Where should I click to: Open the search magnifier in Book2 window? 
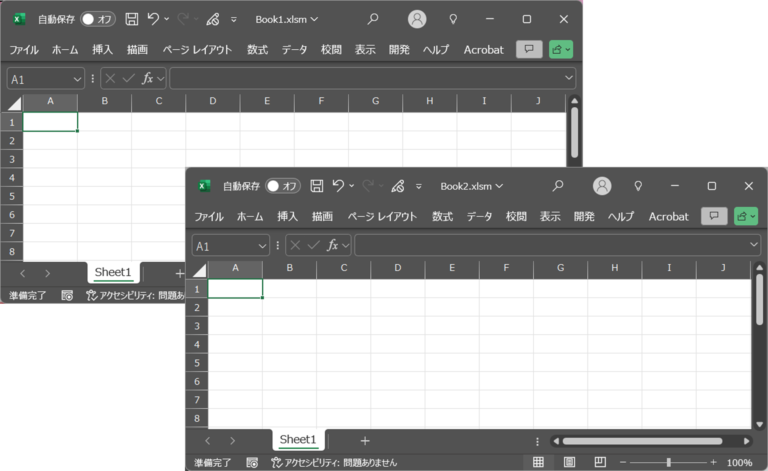558,186
